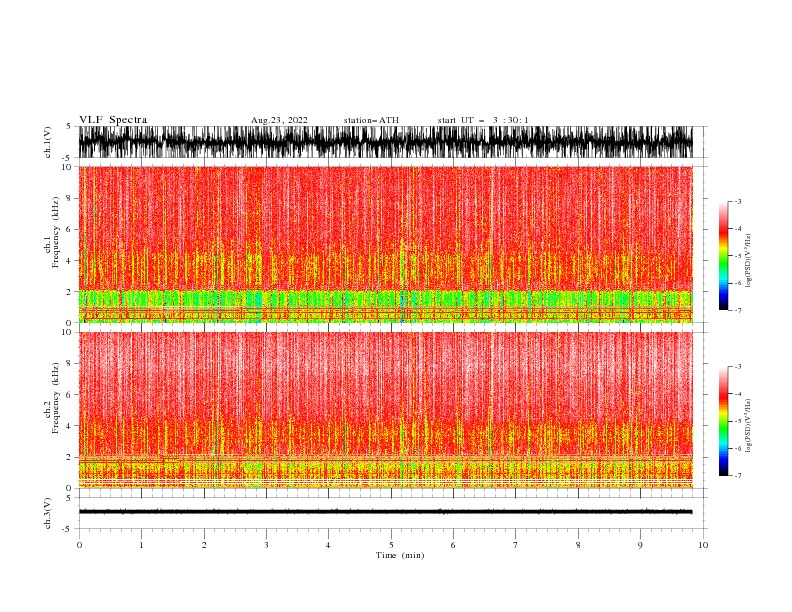
Task: Click the time axis tick label '1'
Action: (141, 545)
